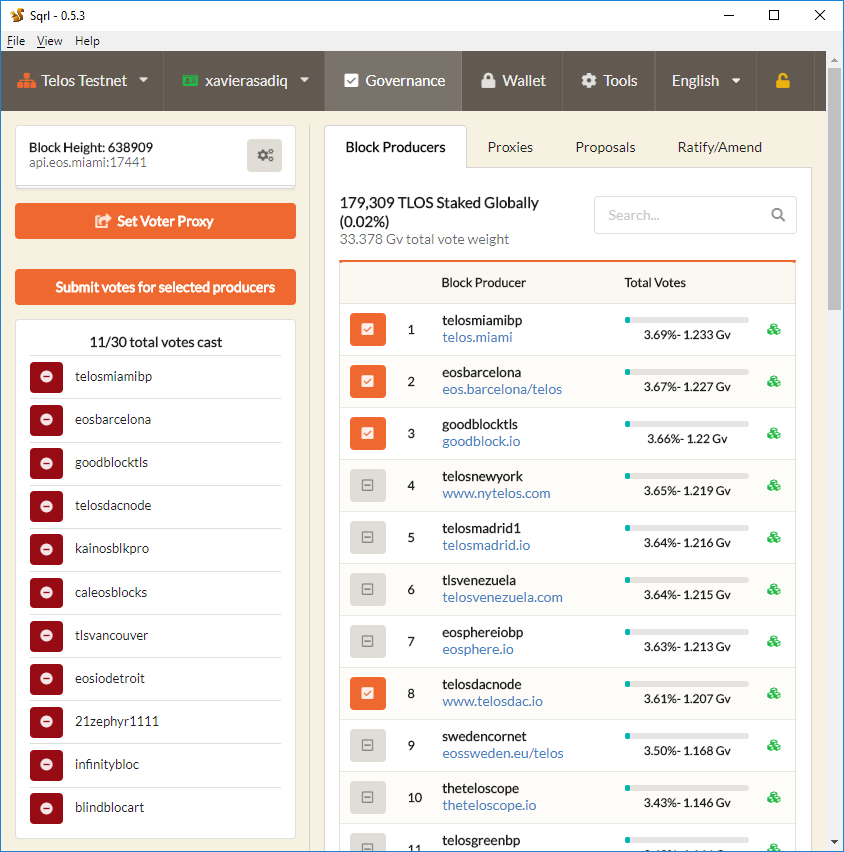844x852 pixels.
Task: Switch to the Proposals tab
Action: pos(605,147)
